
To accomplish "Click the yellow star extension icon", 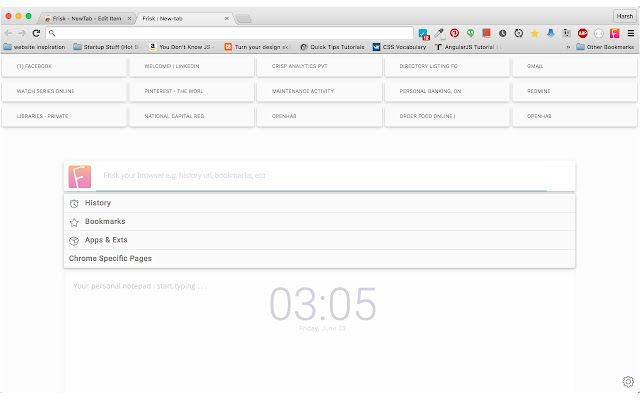I will click(534, 33).
